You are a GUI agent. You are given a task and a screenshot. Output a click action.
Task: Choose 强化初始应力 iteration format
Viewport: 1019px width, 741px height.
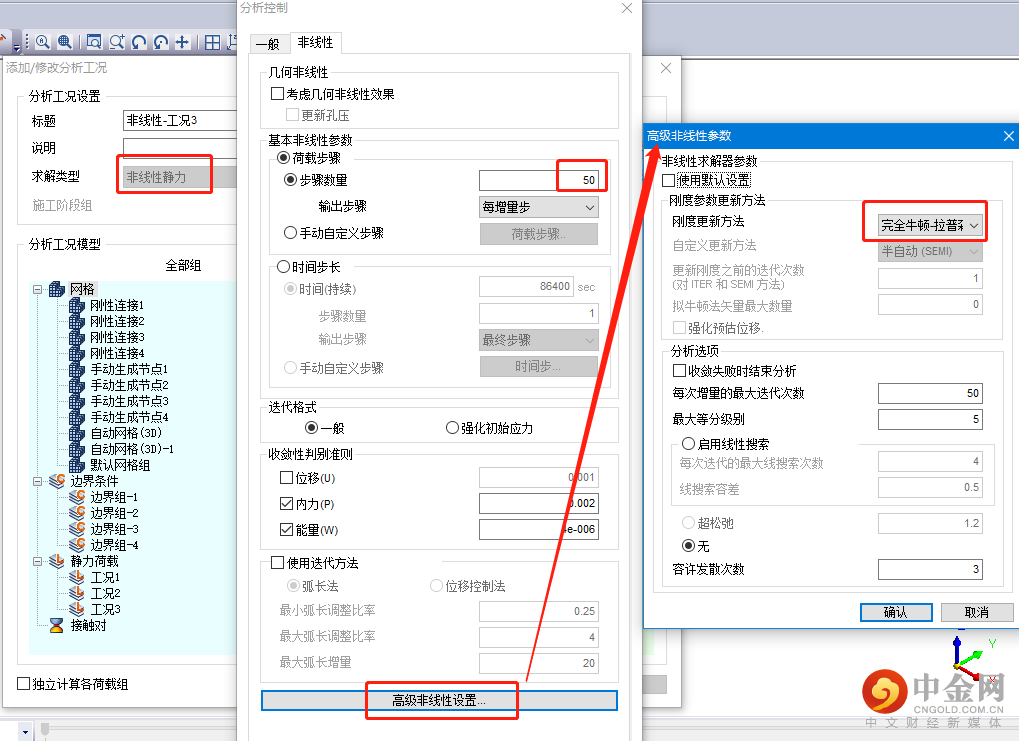coord(452,428)
